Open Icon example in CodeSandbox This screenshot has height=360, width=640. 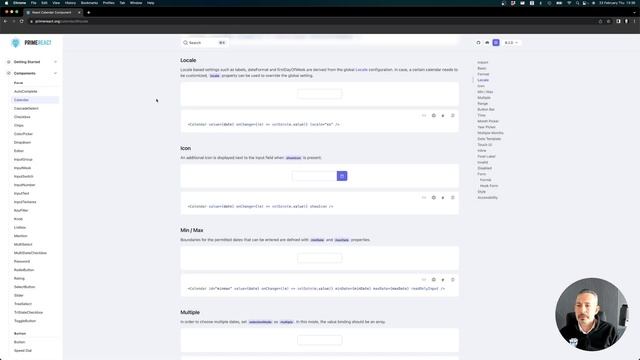pyautogui.click(x=433, y=198)
